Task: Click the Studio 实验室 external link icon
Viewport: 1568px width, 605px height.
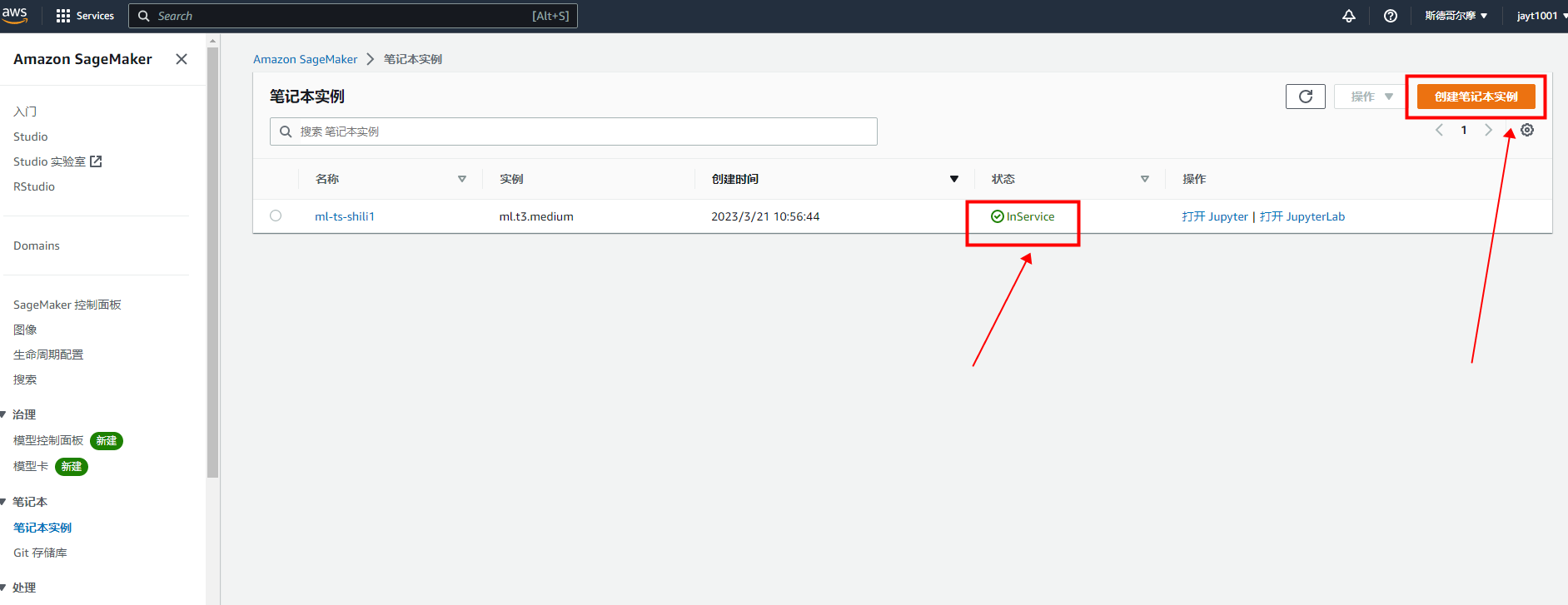Action: point(96,161)
